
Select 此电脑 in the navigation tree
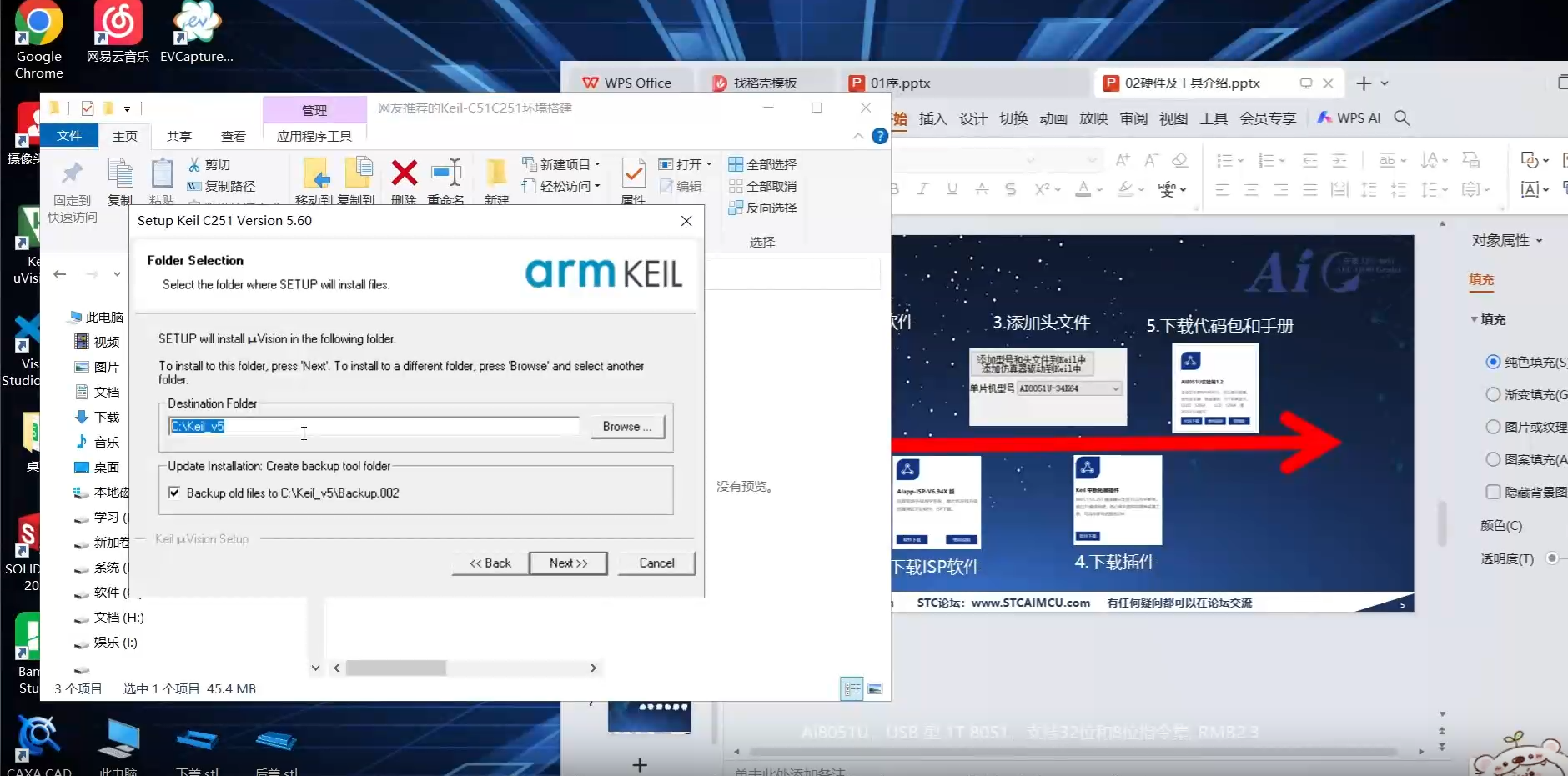point(97,318)
